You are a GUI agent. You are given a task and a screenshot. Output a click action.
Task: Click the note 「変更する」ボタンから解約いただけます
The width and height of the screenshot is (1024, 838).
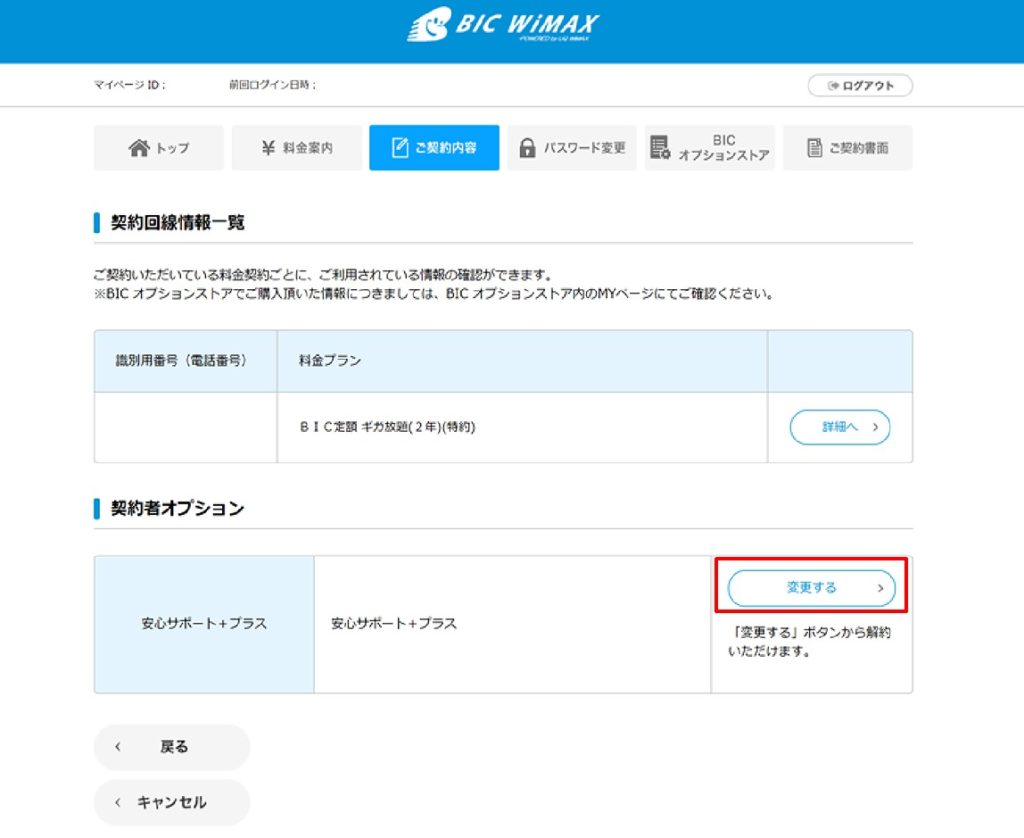(810, 641)
